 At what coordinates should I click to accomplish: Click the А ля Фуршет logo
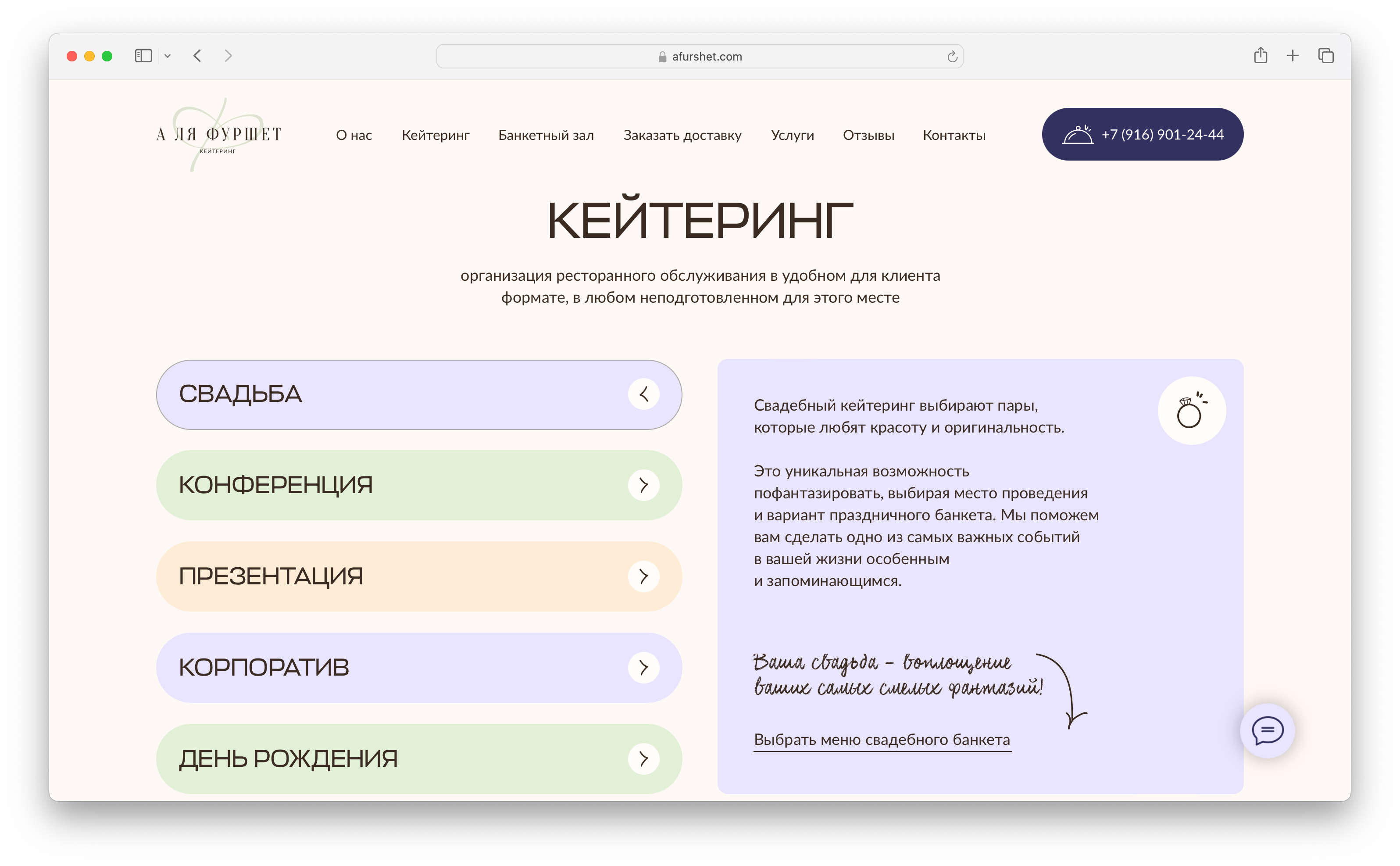pos(219,135)
